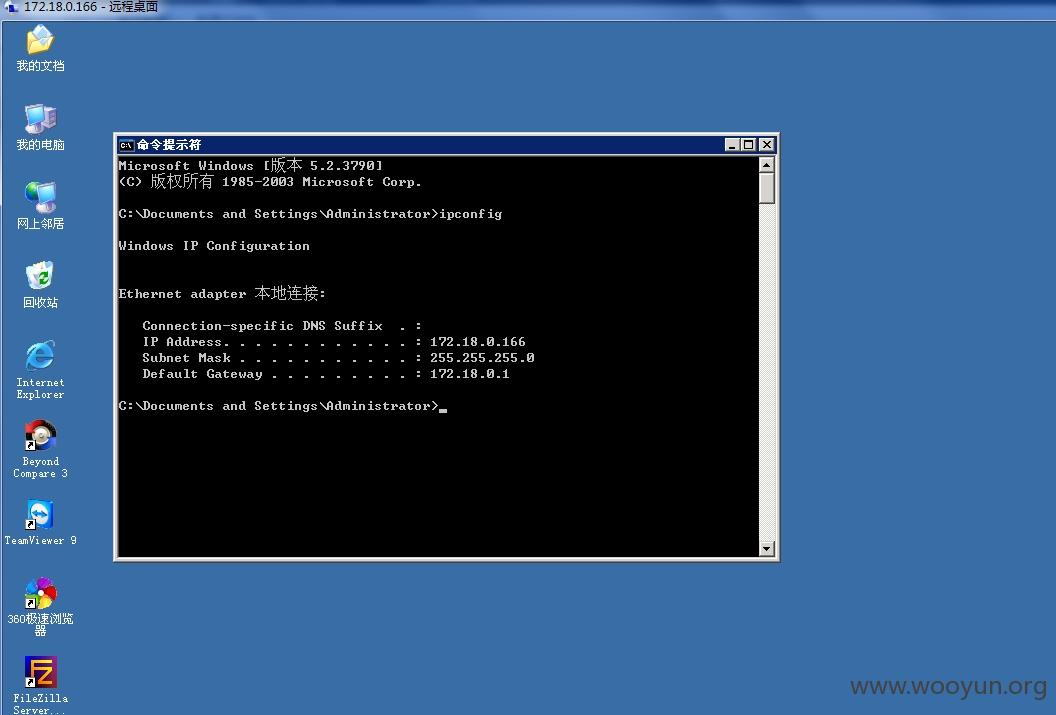
Task: Click the Subnet Mask value 255.255.255.0
Action: coord(482,358)
